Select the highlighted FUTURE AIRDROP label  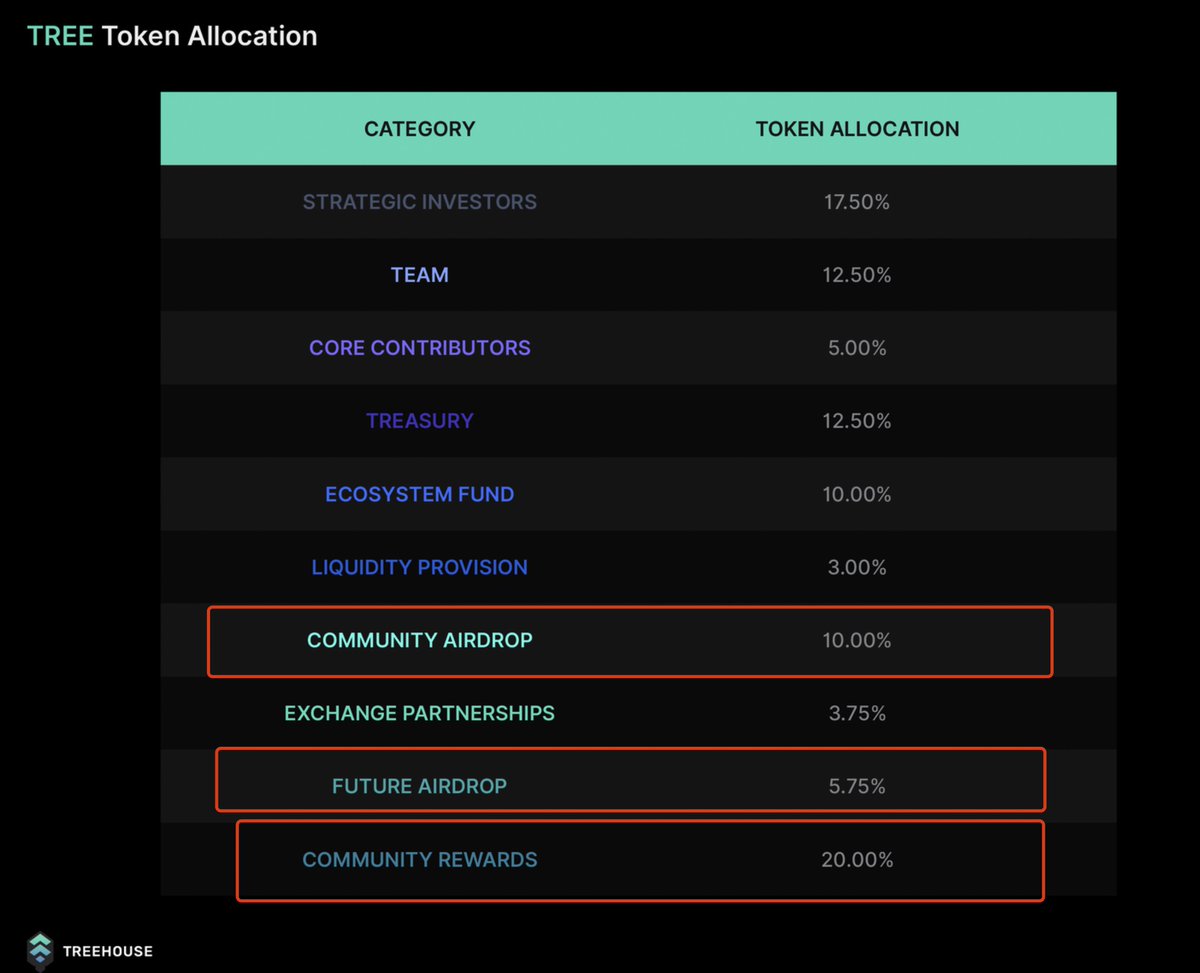pyautogui.click(x=419, y=786)
